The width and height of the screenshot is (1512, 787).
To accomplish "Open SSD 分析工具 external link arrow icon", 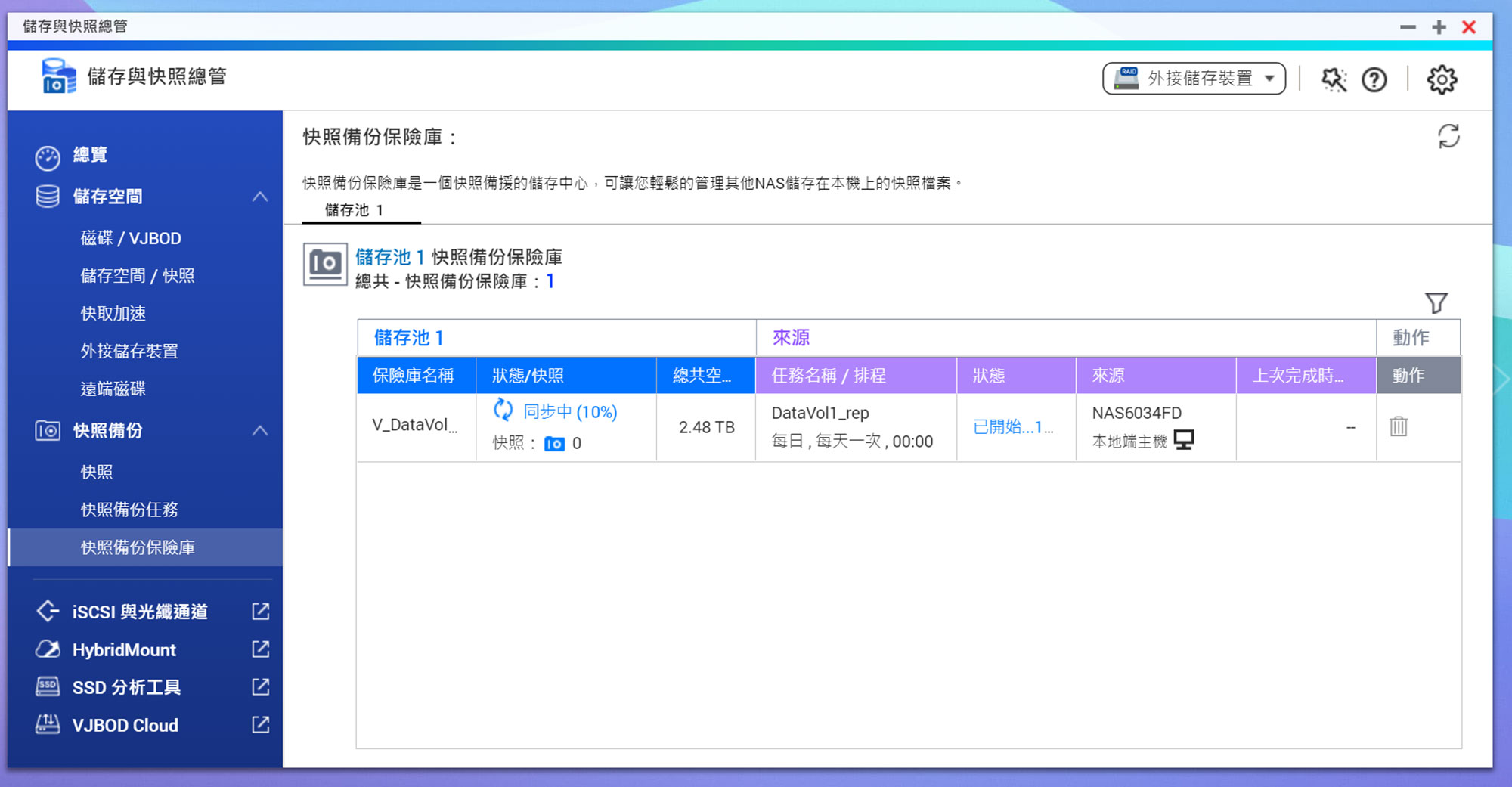I will pyautogui.click(x=260, y=686).
